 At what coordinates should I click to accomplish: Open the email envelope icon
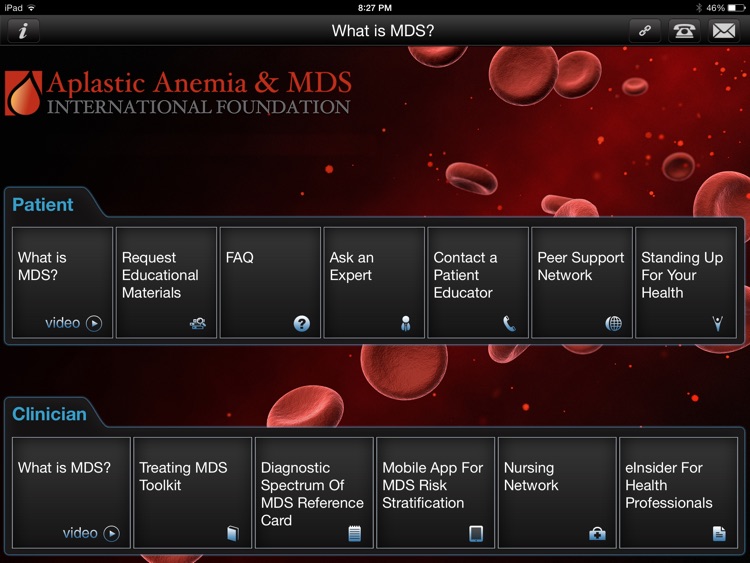(x=724, y=31)
